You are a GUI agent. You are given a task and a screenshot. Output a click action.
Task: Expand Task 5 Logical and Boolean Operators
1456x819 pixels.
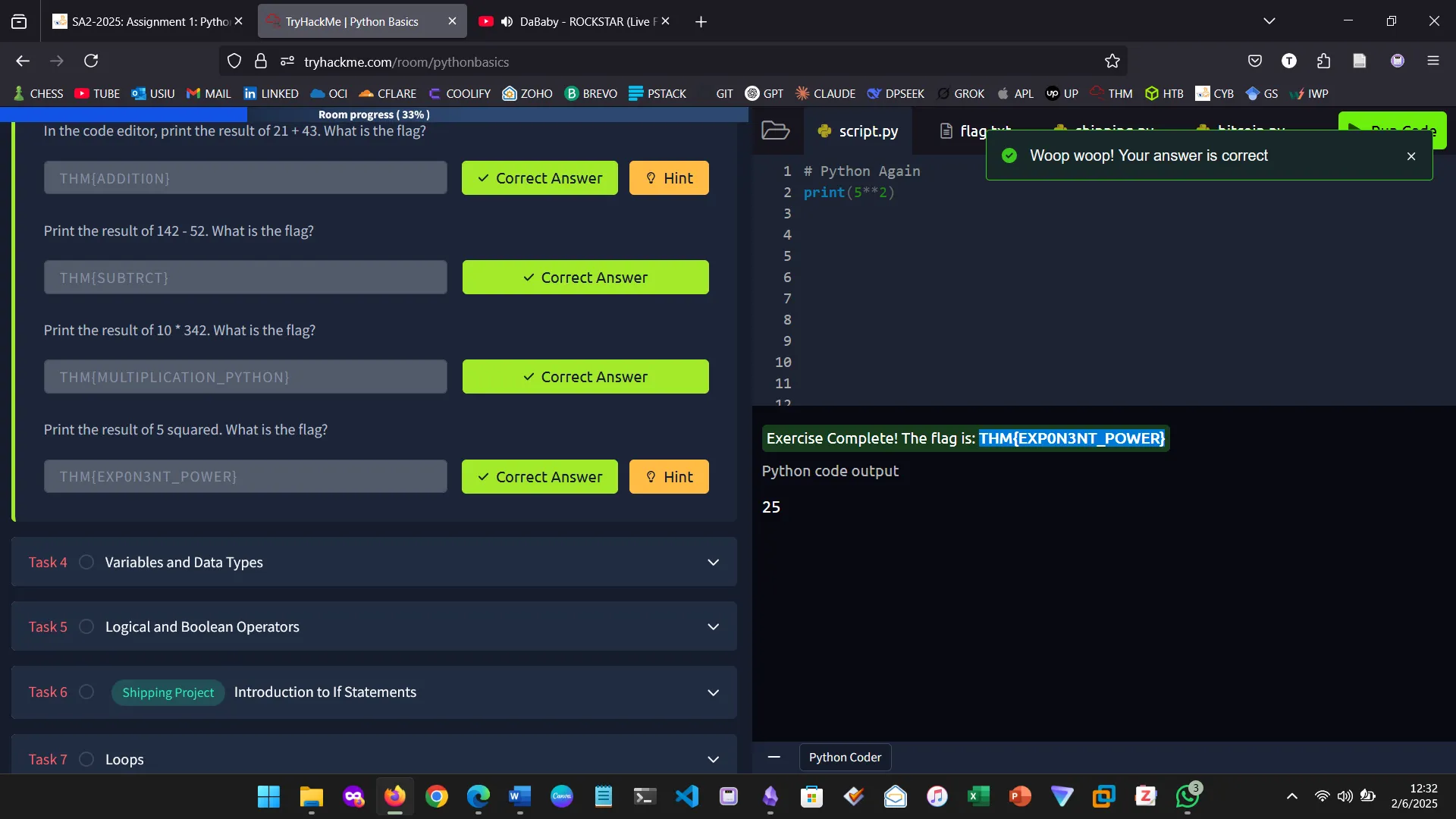click(713, 626)
